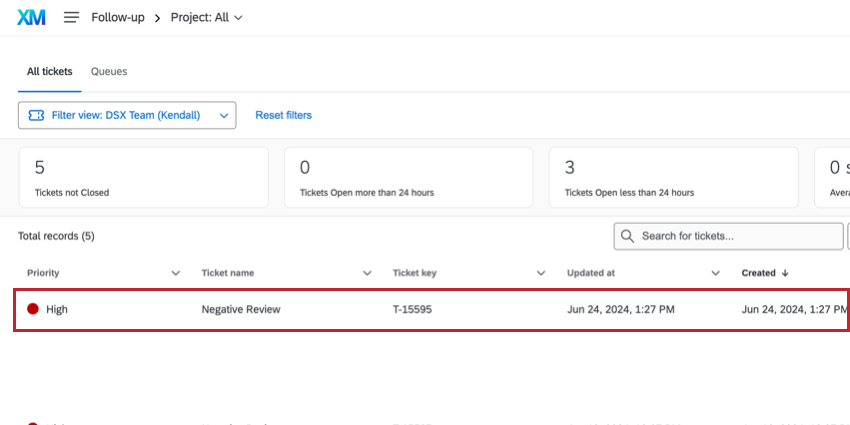Click the Reset filters link

283,115
